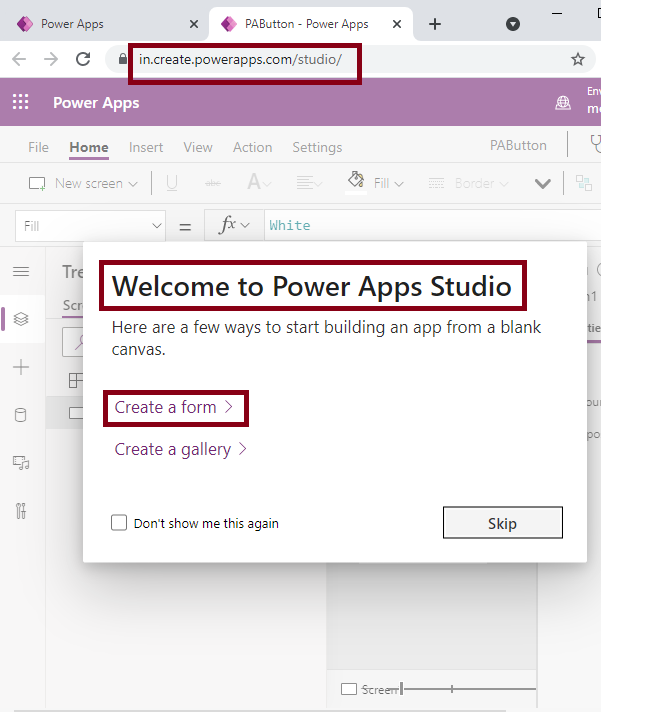The image size is (648, 712).
Task: Click the PAButton app name
Action: (x=518, y=145)
